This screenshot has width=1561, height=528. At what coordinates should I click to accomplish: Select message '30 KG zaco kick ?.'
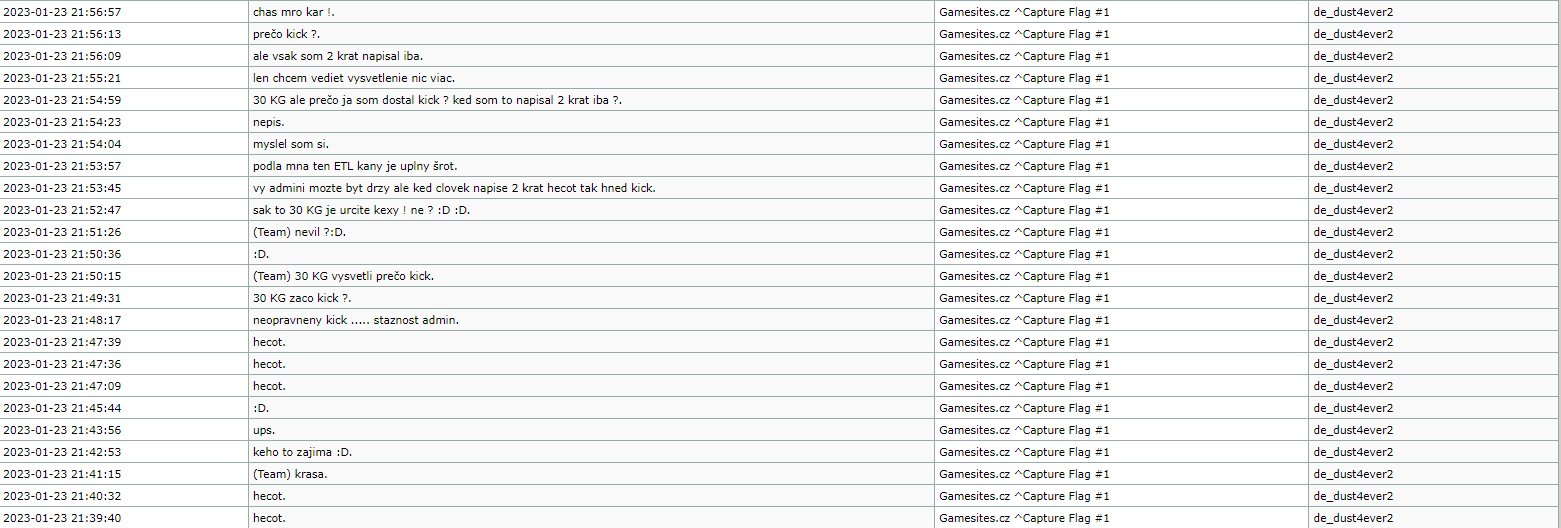(x=303, y=298)
